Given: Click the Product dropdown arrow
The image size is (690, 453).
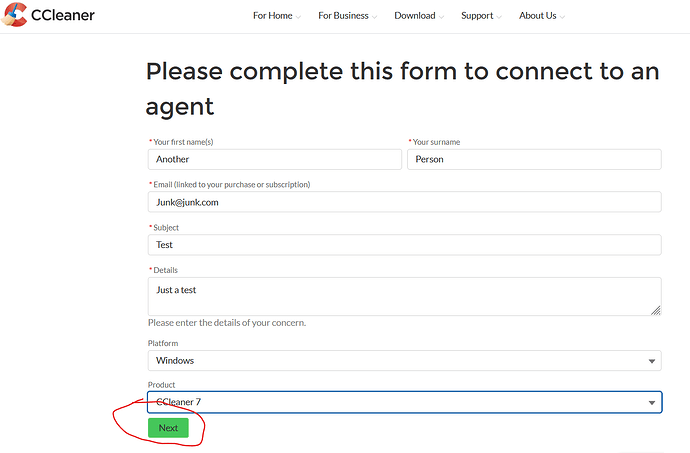Looking at the screenshot, I should click(652, 403).
